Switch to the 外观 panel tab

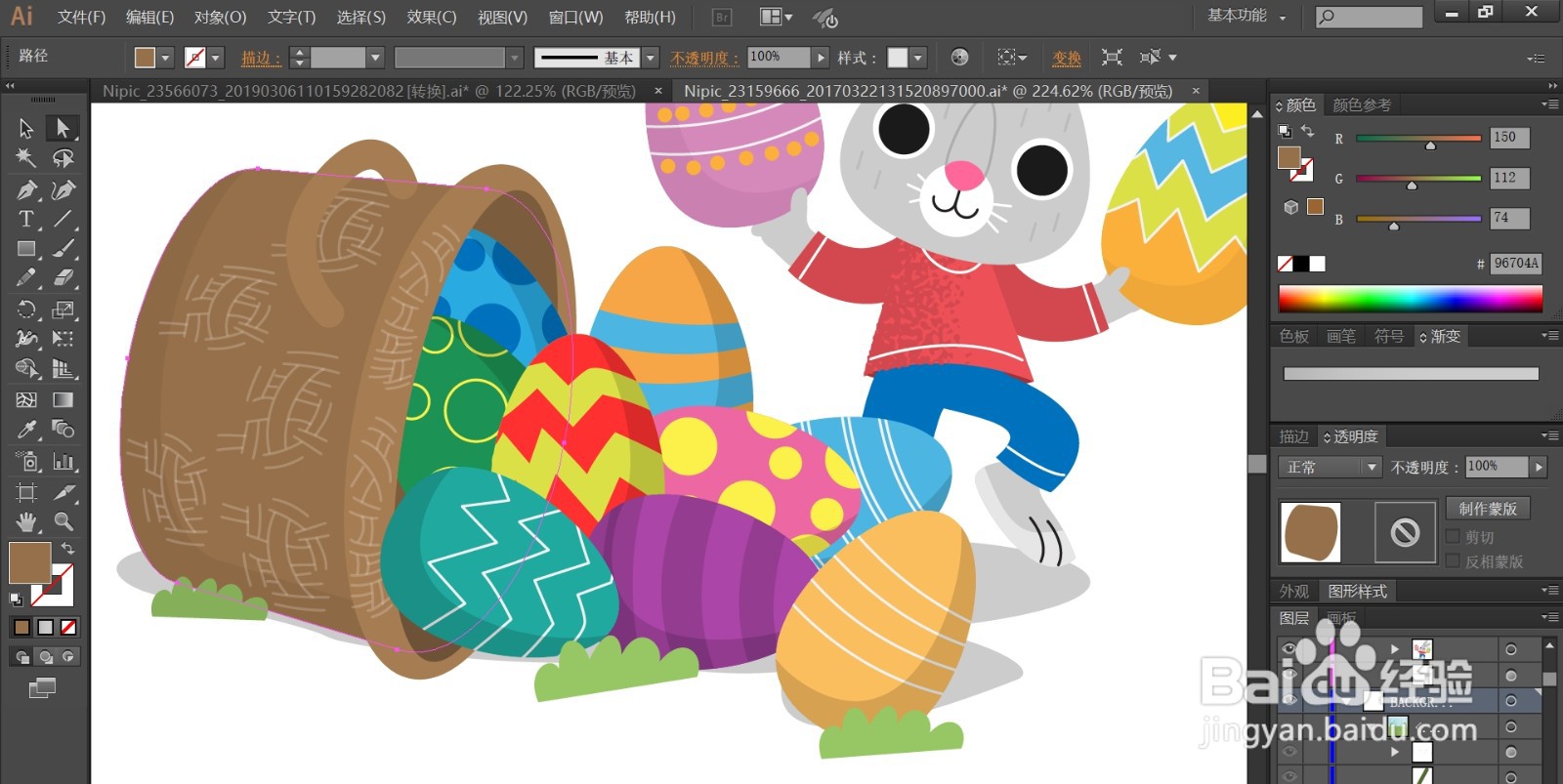click(x=1294, y=591)
